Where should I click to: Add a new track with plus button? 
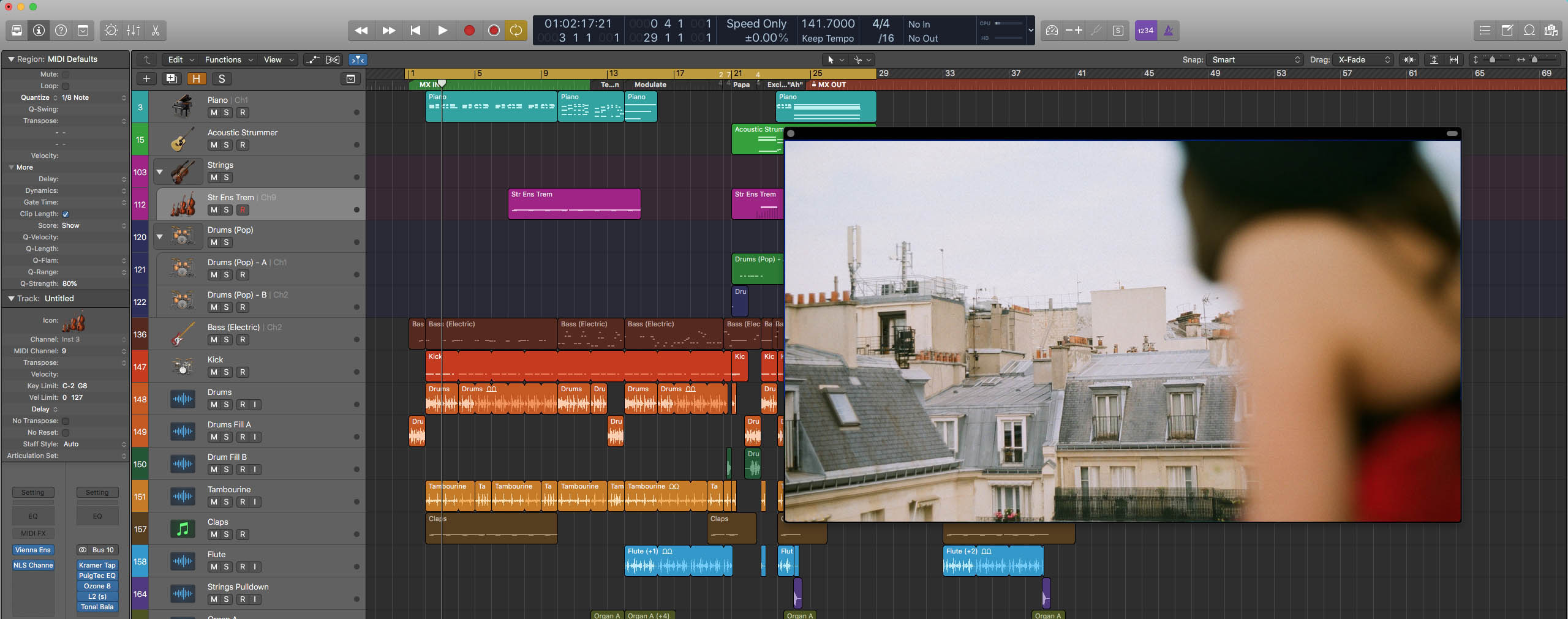coord(146,78)
